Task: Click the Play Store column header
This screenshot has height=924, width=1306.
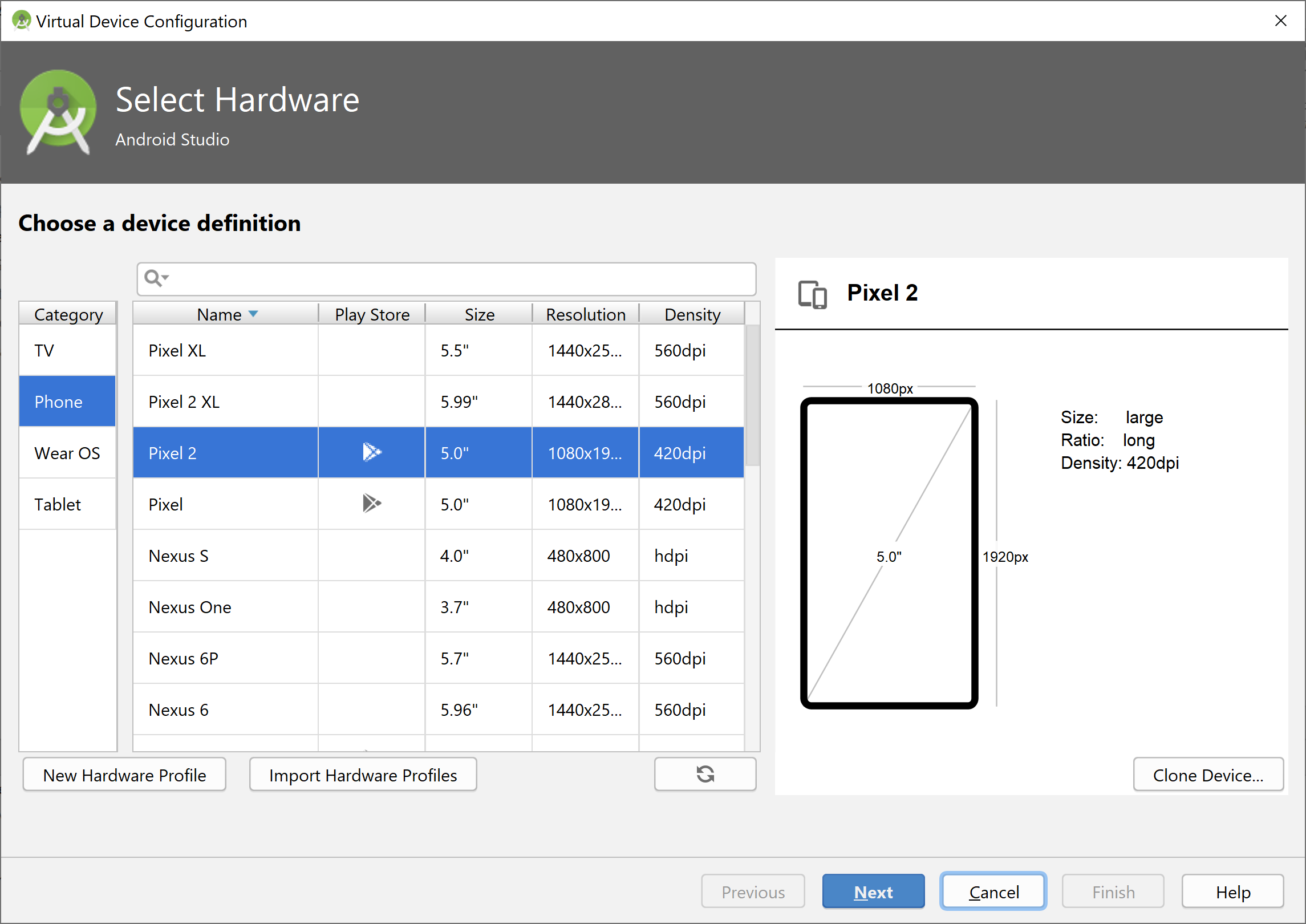Action: [372, 314]
